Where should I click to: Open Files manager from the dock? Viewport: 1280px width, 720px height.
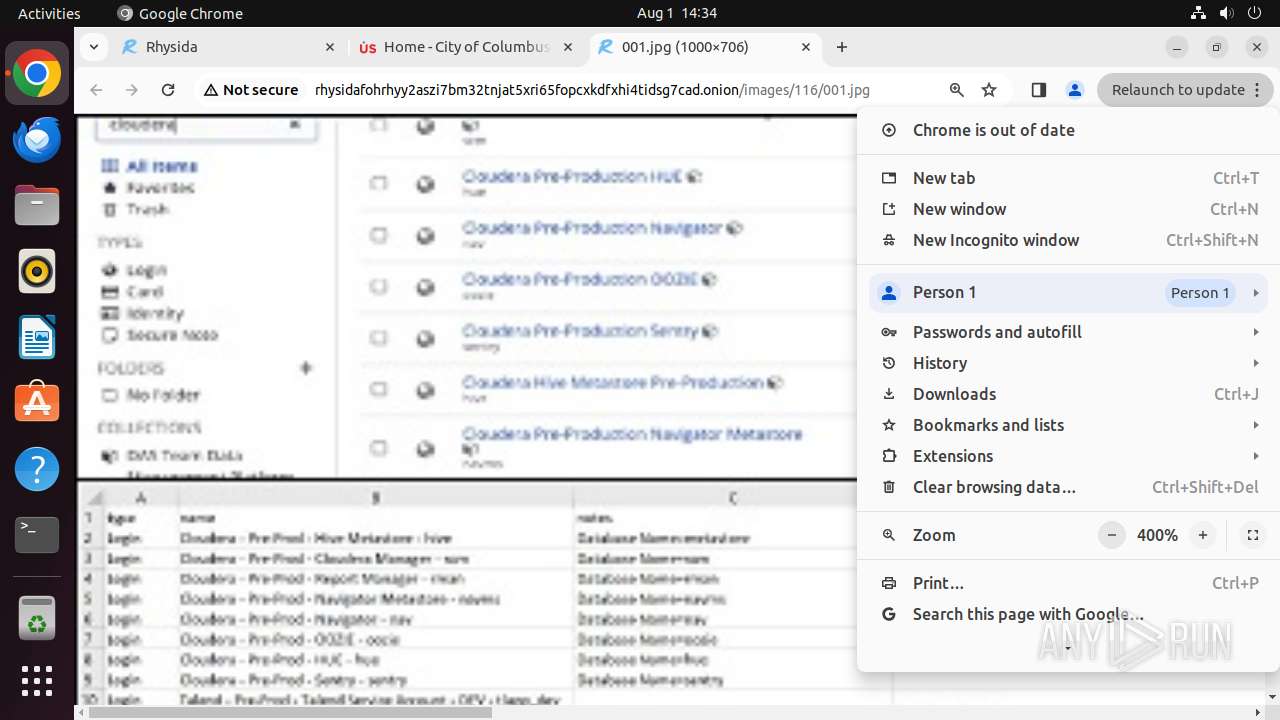point(37,206)
